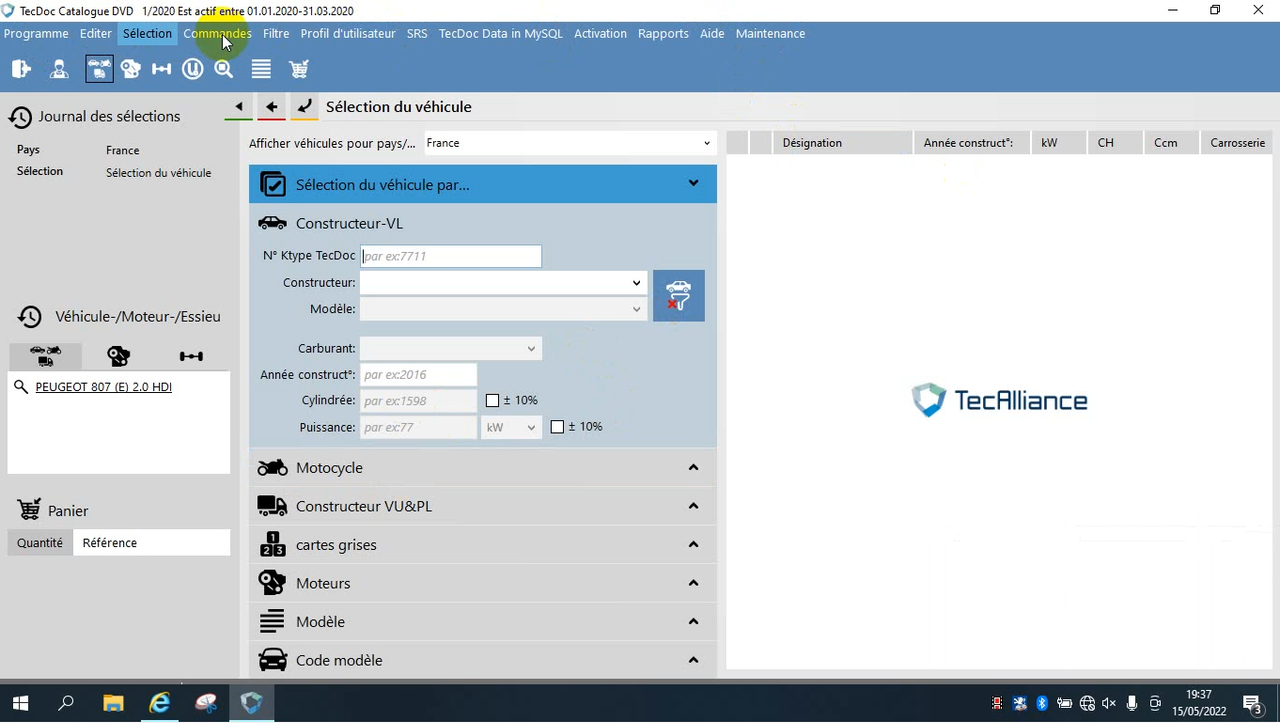Open the article search magnifier icon
1280x723 pixels.
224,69
